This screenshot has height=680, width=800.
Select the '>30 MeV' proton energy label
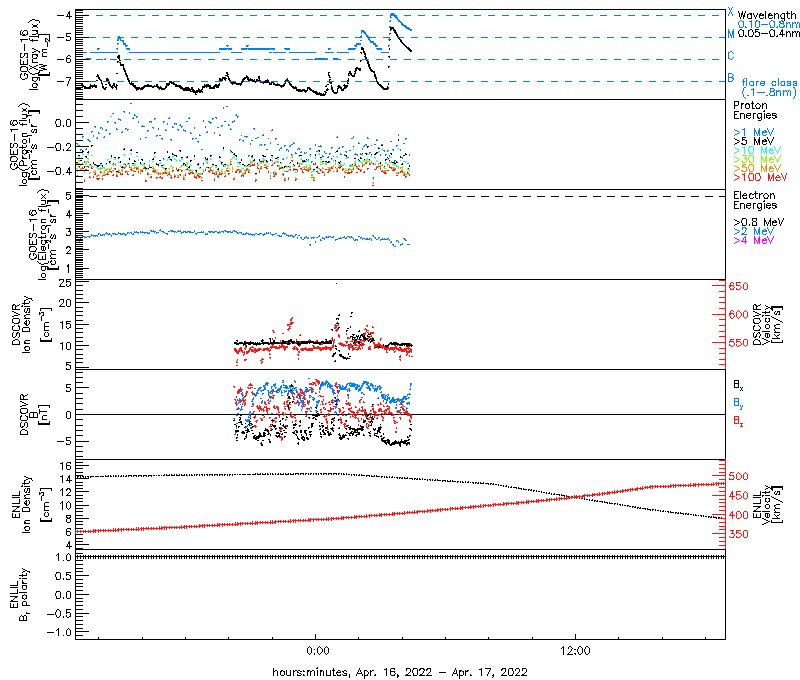click(757, 159)
